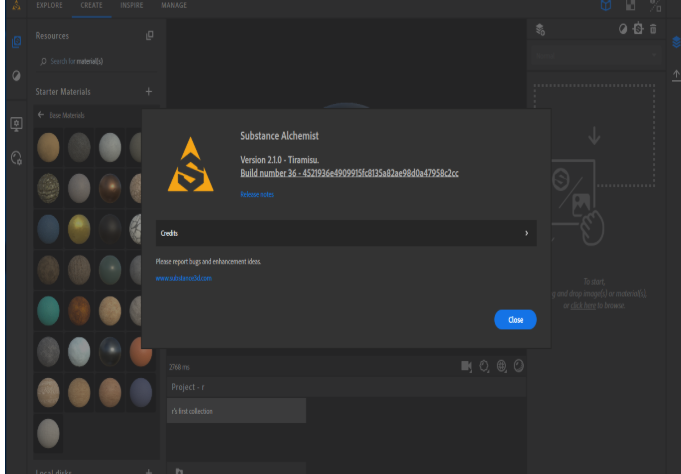
Task: Click the duplicate icon beside Resources header
Action: 149,36
